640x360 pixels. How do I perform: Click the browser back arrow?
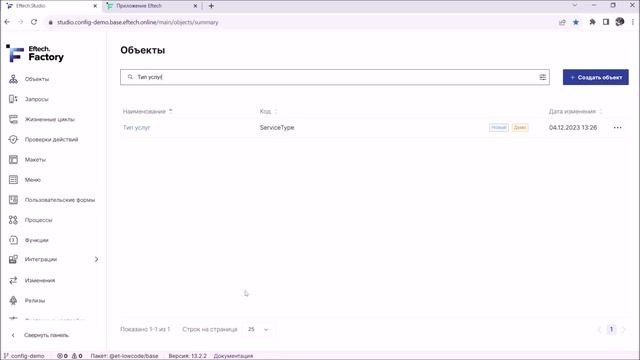tap(7, 22)
